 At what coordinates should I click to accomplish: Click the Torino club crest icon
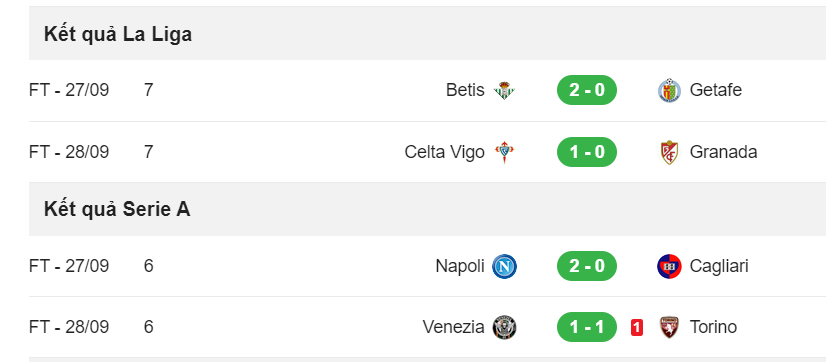(x=669, y=327)
